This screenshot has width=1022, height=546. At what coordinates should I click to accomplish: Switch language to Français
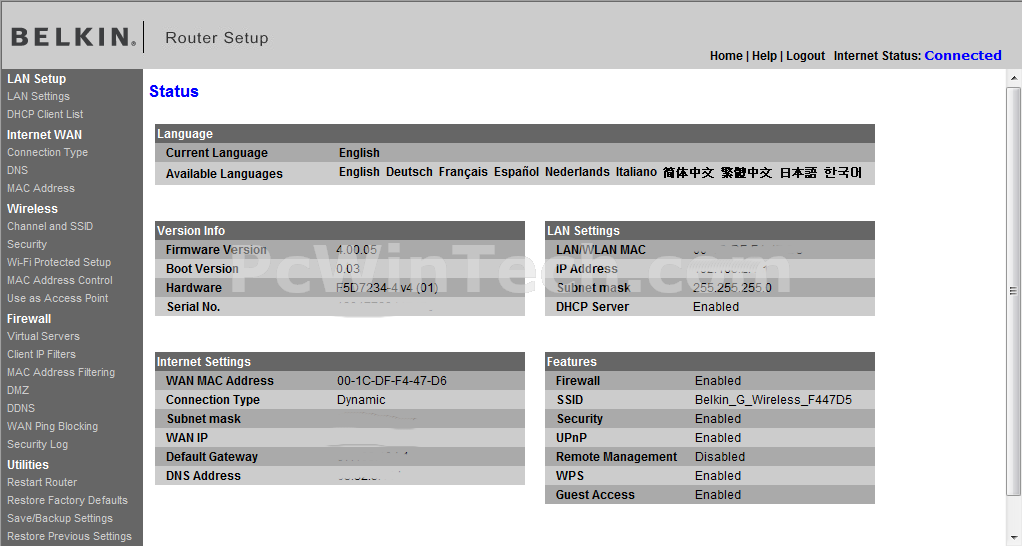463,172
